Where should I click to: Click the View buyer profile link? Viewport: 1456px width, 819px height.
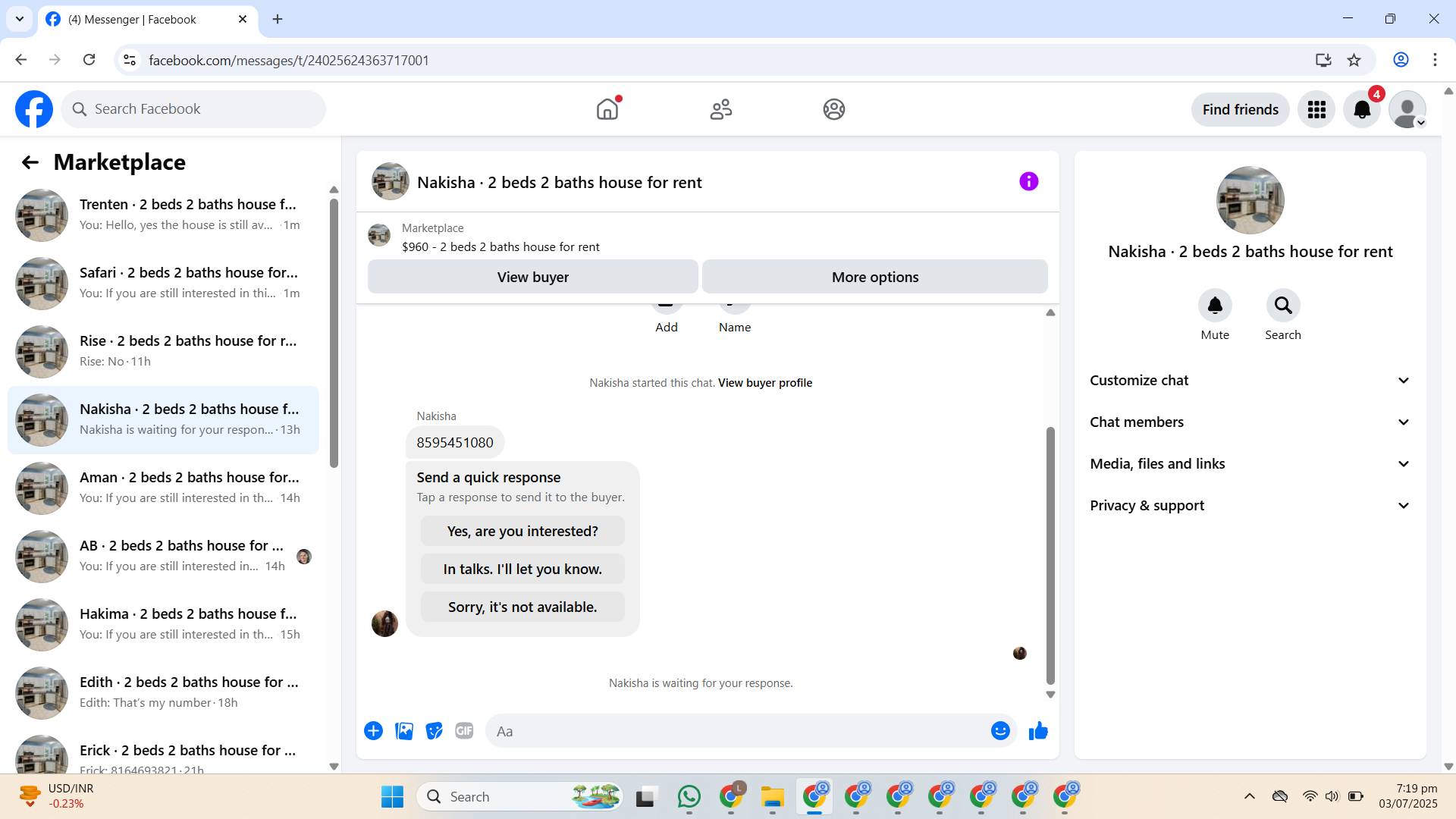pyautogui.click(x=764, y=383)
